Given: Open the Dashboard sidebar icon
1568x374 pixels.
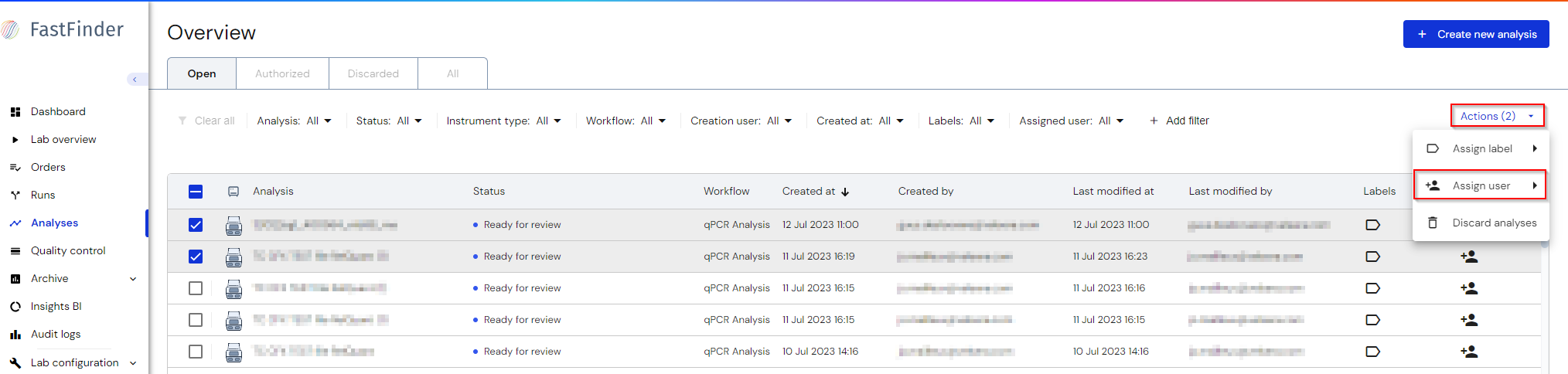Looking at the screenshot, I should click(15, 112).
